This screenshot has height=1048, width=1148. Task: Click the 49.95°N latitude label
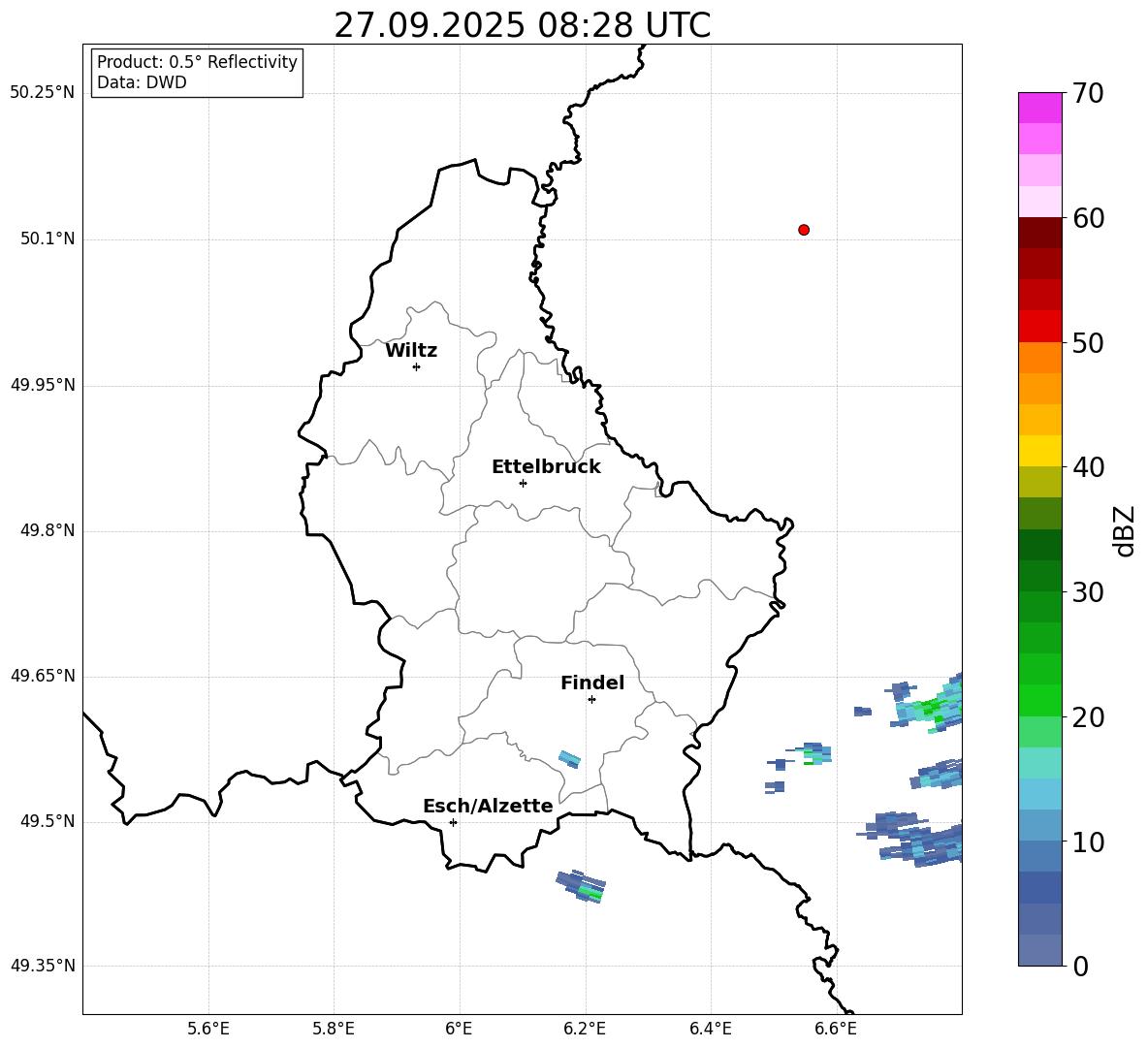coord(43,384)
